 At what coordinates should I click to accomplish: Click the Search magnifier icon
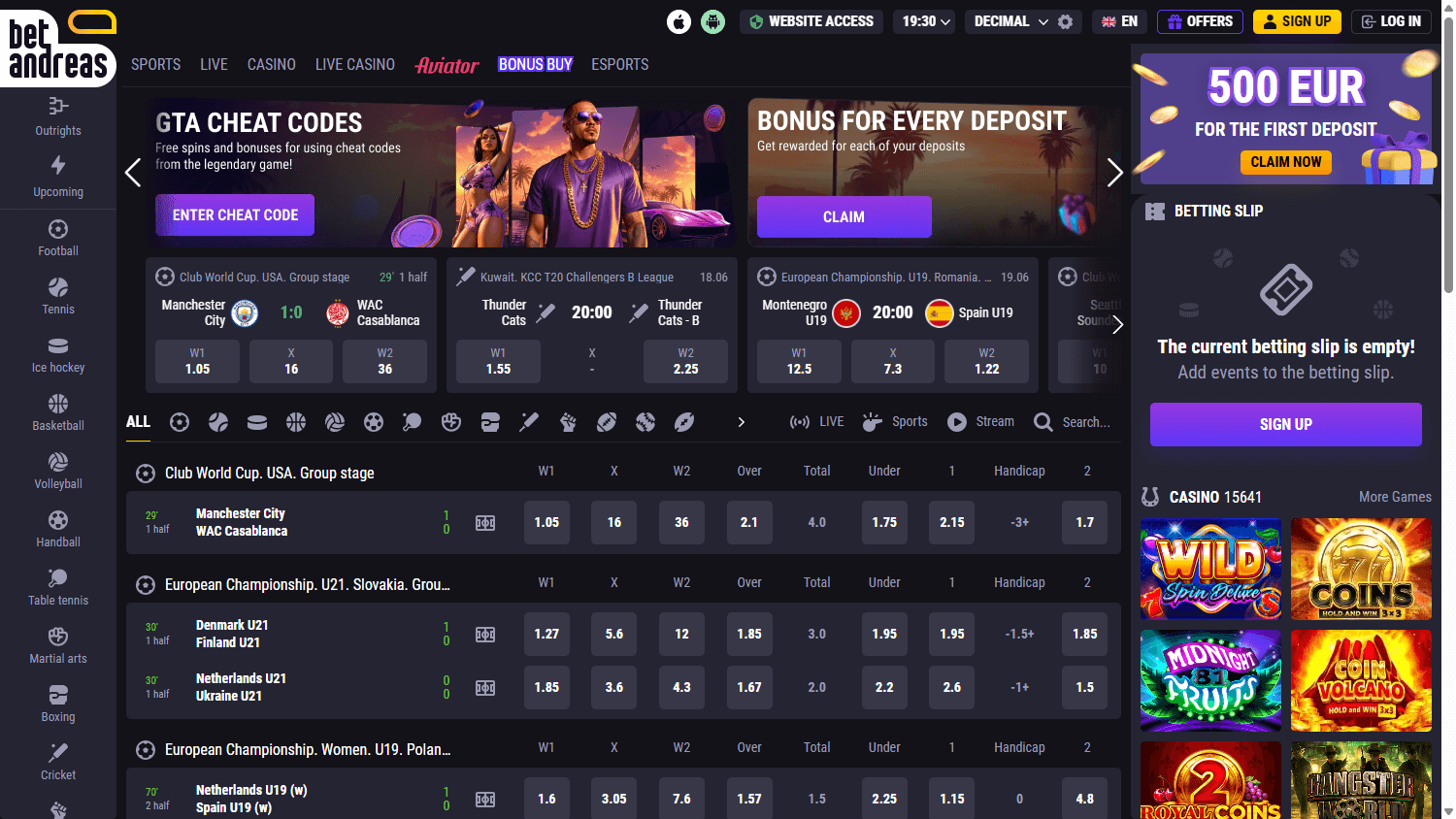point(1042,422)
